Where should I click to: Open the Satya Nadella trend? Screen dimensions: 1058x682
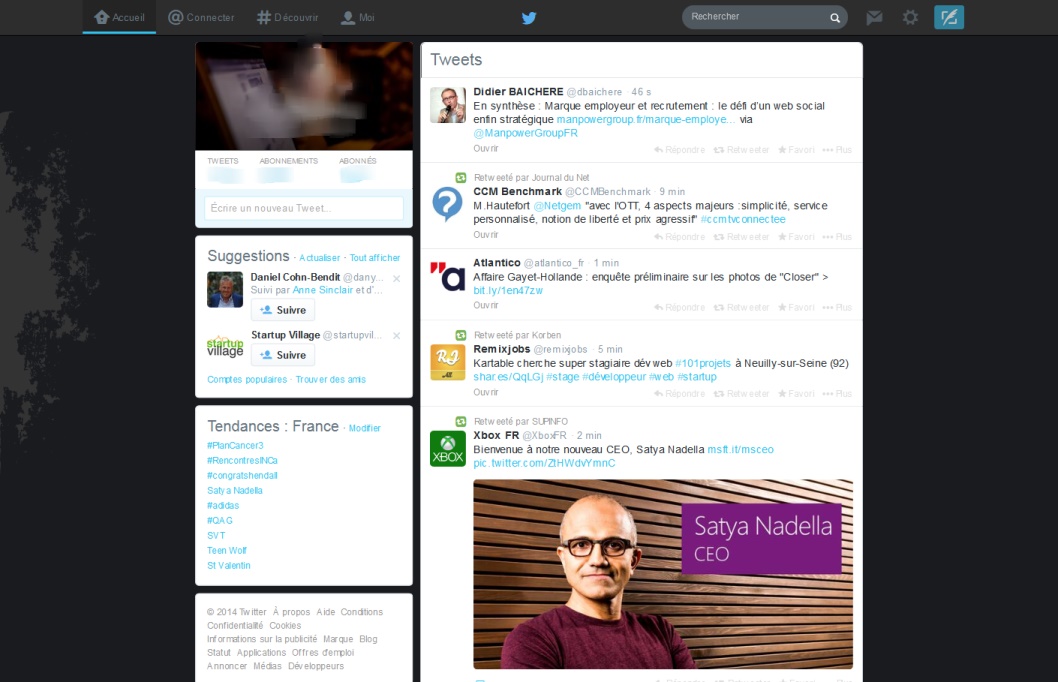click(x=235, y=490)
